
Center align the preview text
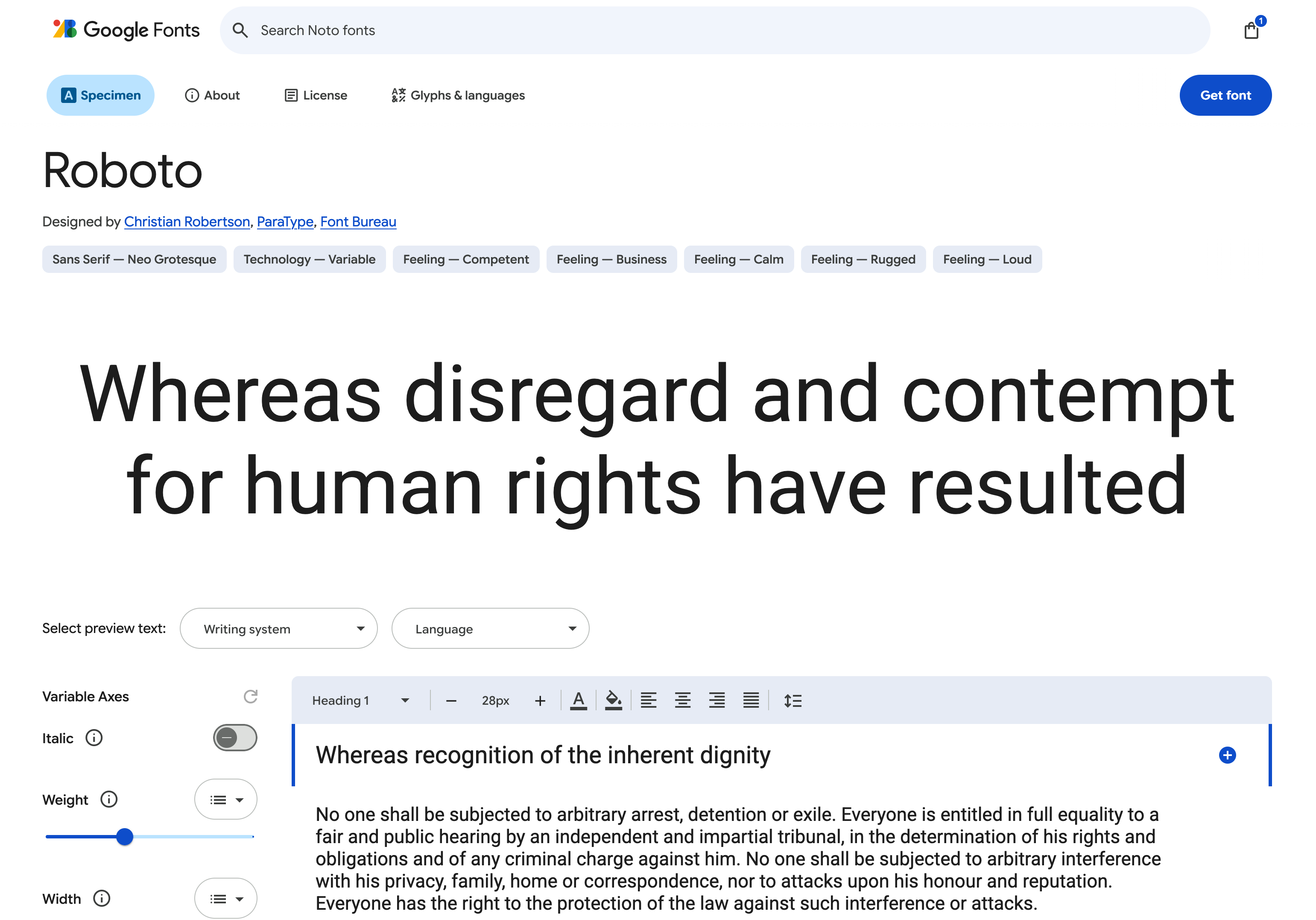pos(682,700)
